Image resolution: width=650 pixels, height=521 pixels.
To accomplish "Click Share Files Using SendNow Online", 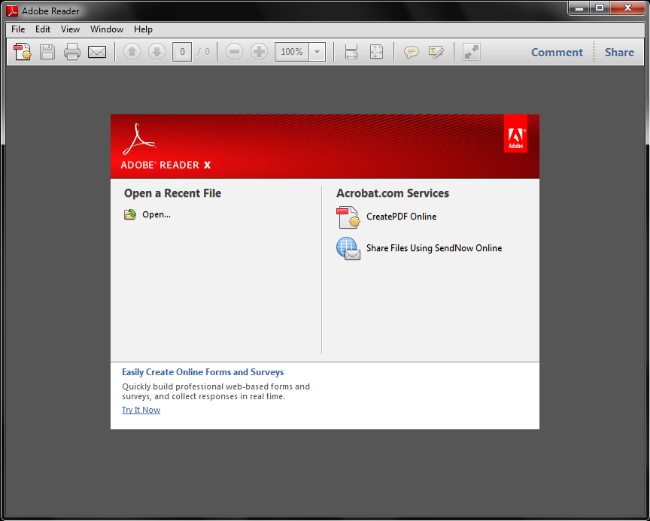I will pos(434,248).
